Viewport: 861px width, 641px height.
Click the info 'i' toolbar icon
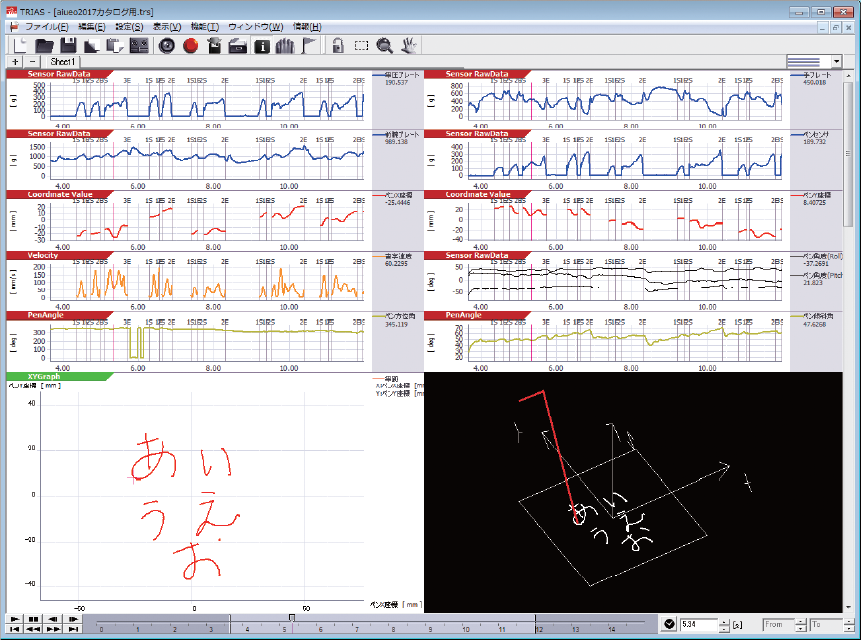263,45
